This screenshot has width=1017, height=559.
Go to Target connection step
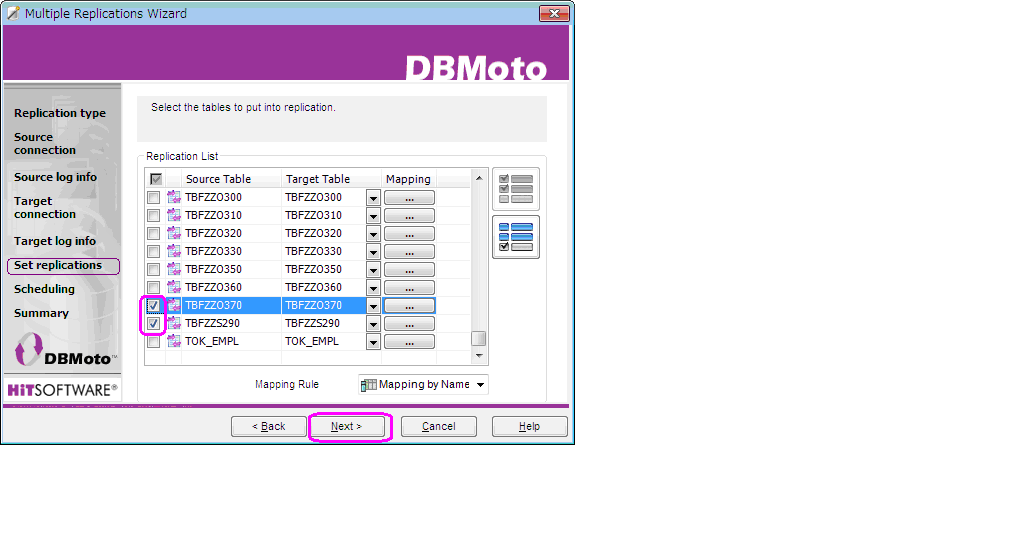coord(45,208)
